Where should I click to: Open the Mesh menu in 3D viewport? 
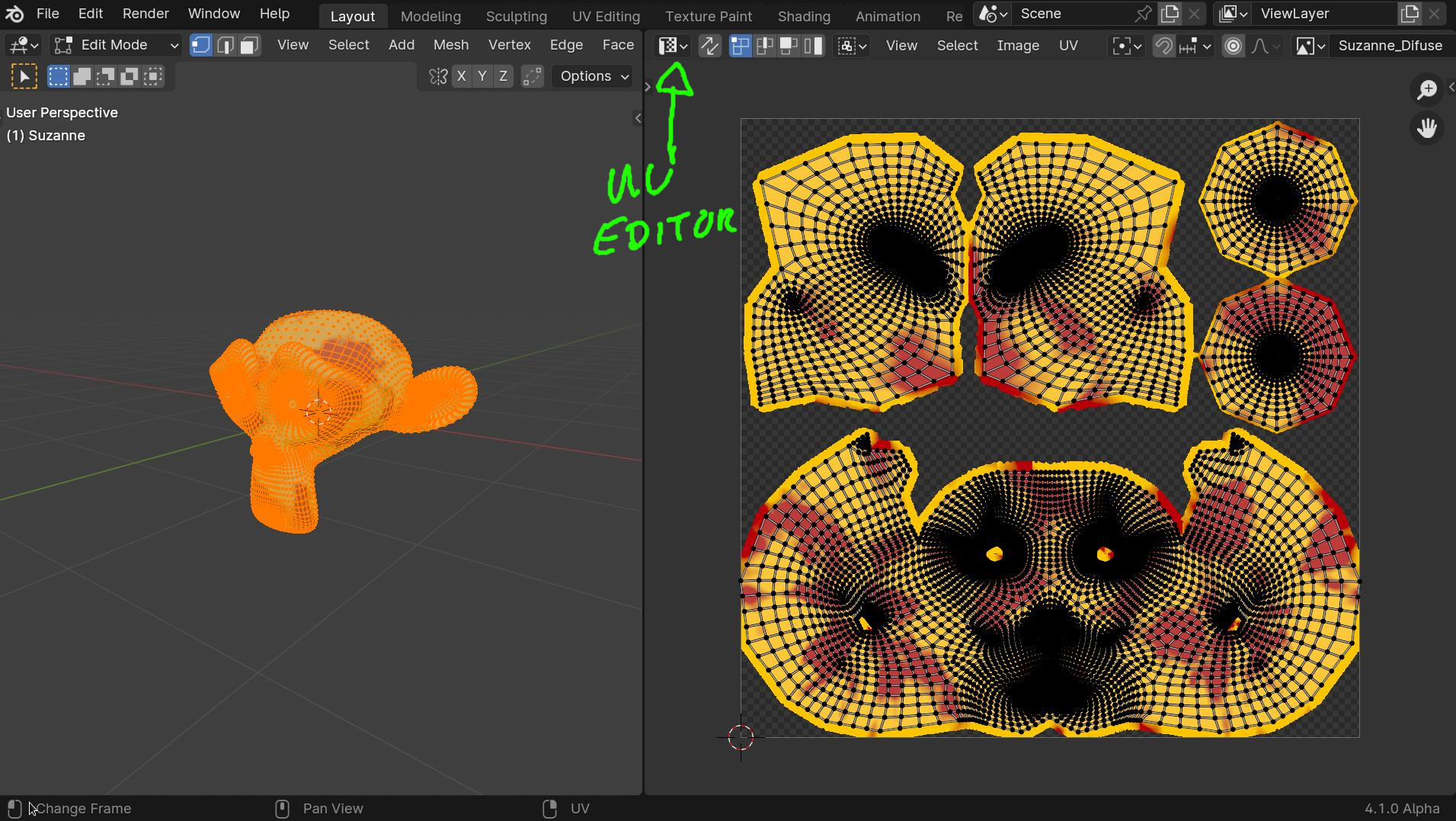click(x=451, y=45)
